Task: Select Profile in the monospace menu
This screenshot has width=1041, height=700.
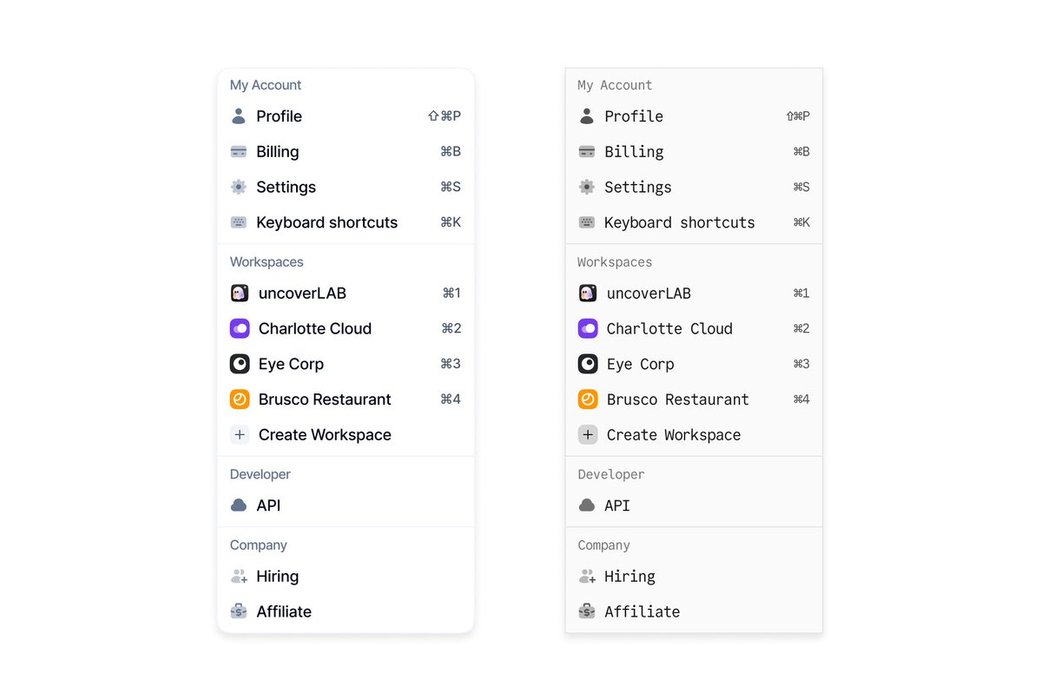Action: pyautogui.click(x=633, y=116)
